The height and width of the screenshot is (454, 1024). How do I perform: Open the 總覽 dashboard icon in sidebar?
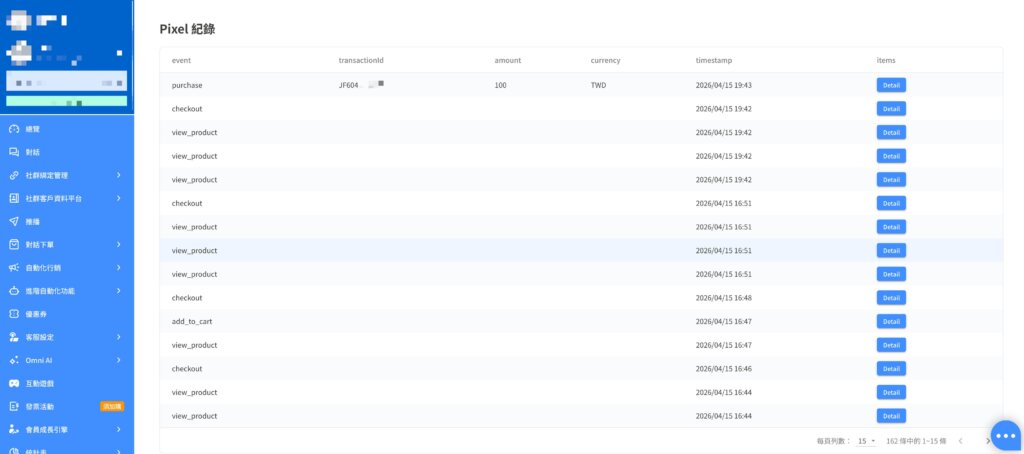click(x=14, y=129)
